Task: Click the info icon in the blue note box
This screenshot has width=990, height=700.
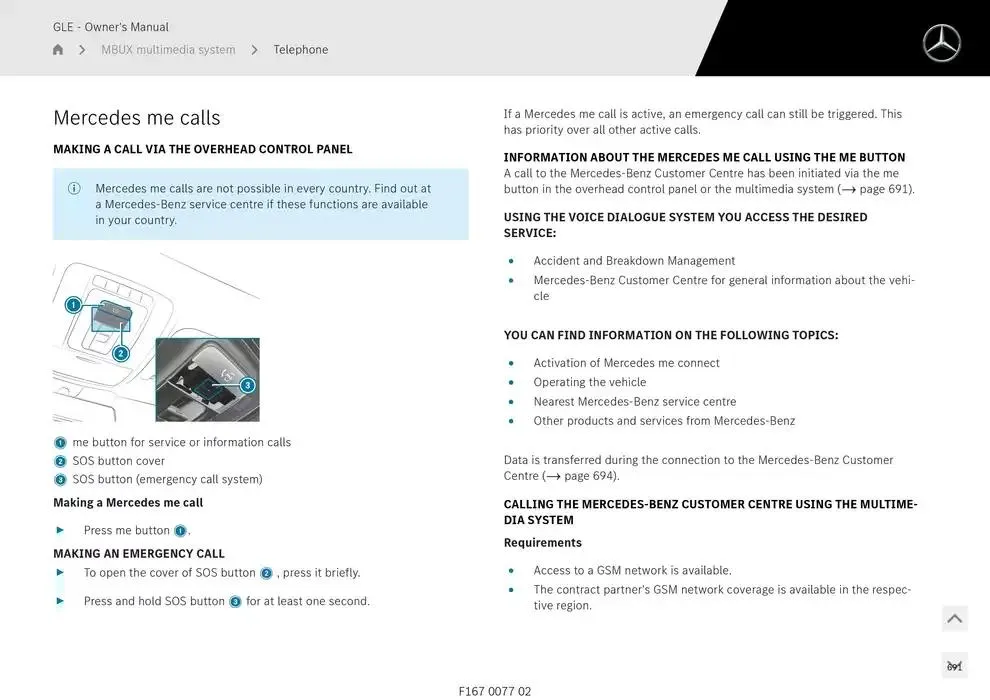Action: pos(74,188)
